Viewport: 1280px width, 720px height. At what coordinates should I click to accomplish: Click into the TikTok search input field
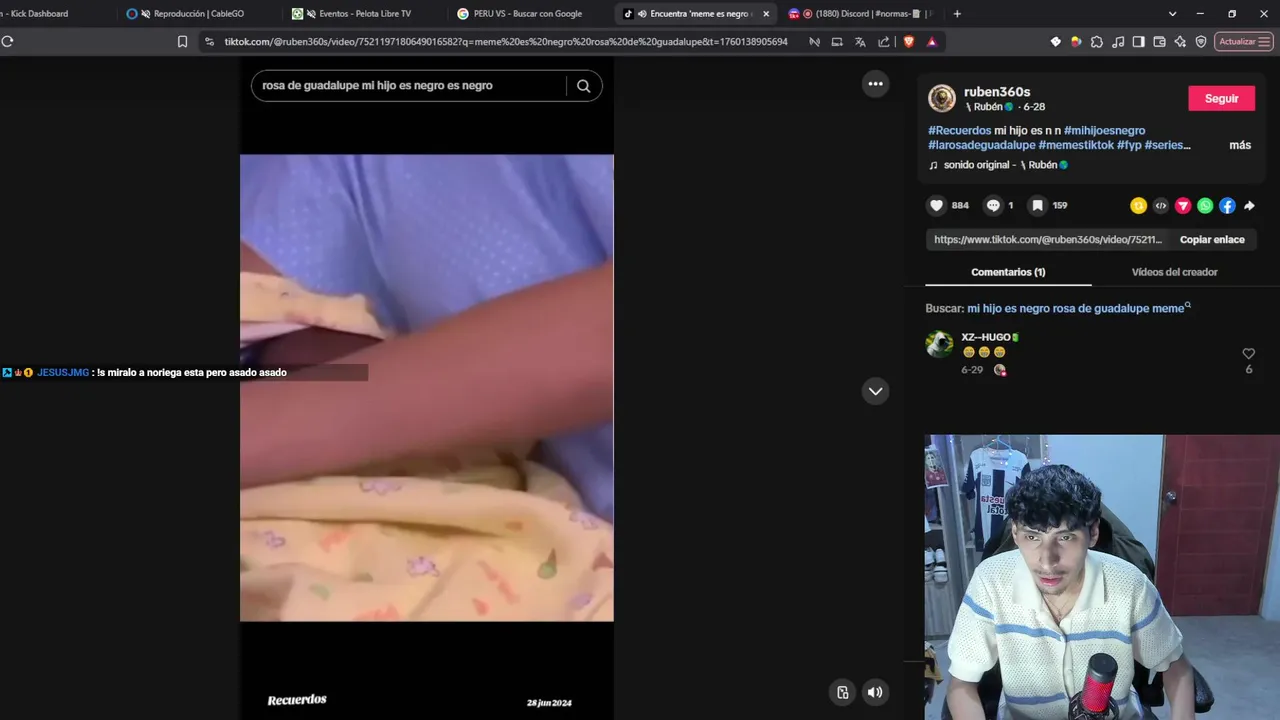[408, 86]
